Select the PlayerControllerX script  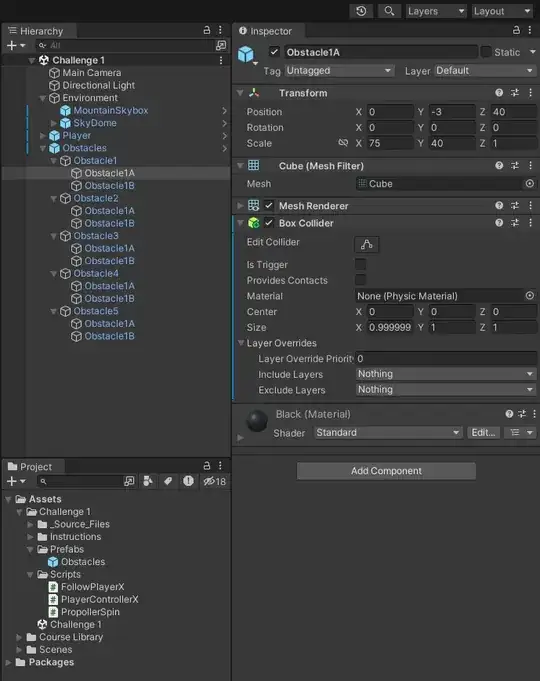coord(99,599)
